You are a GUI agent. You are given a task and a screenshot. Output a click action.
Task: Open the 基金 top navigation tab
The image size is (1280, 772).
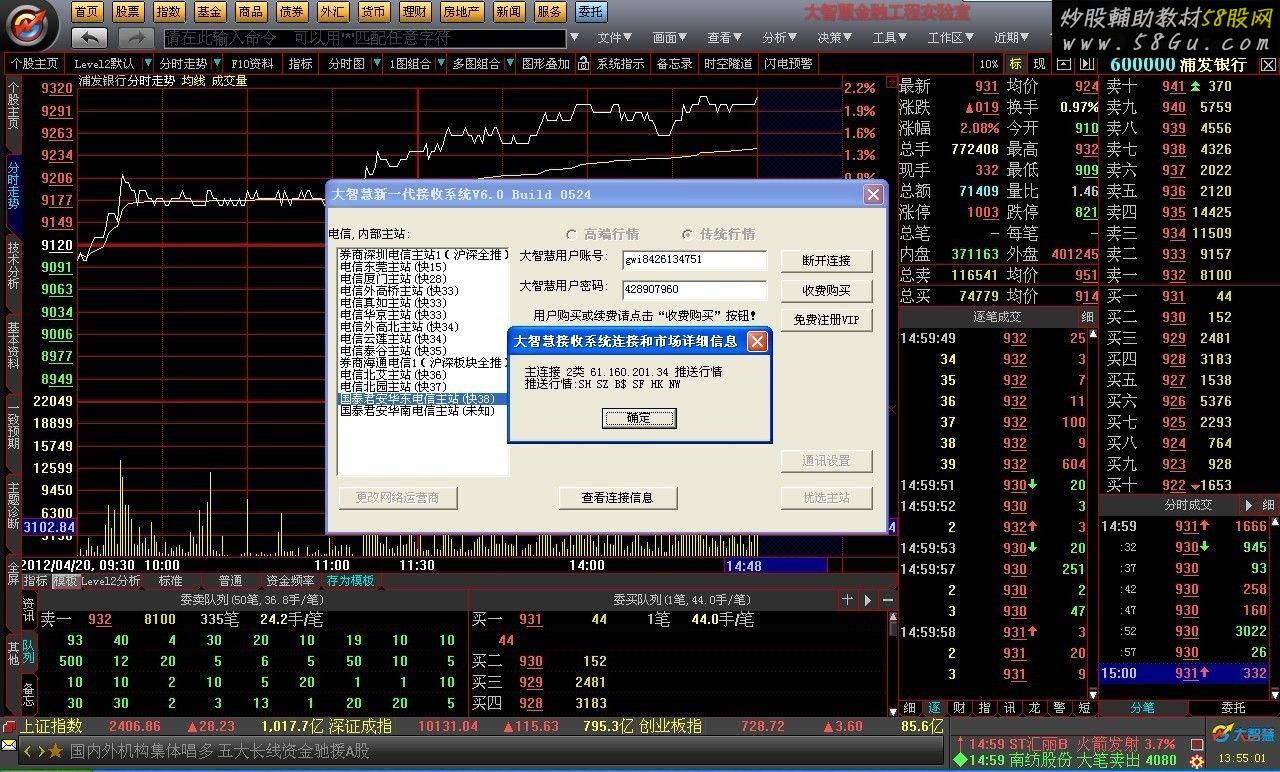[x=209, y=12]
